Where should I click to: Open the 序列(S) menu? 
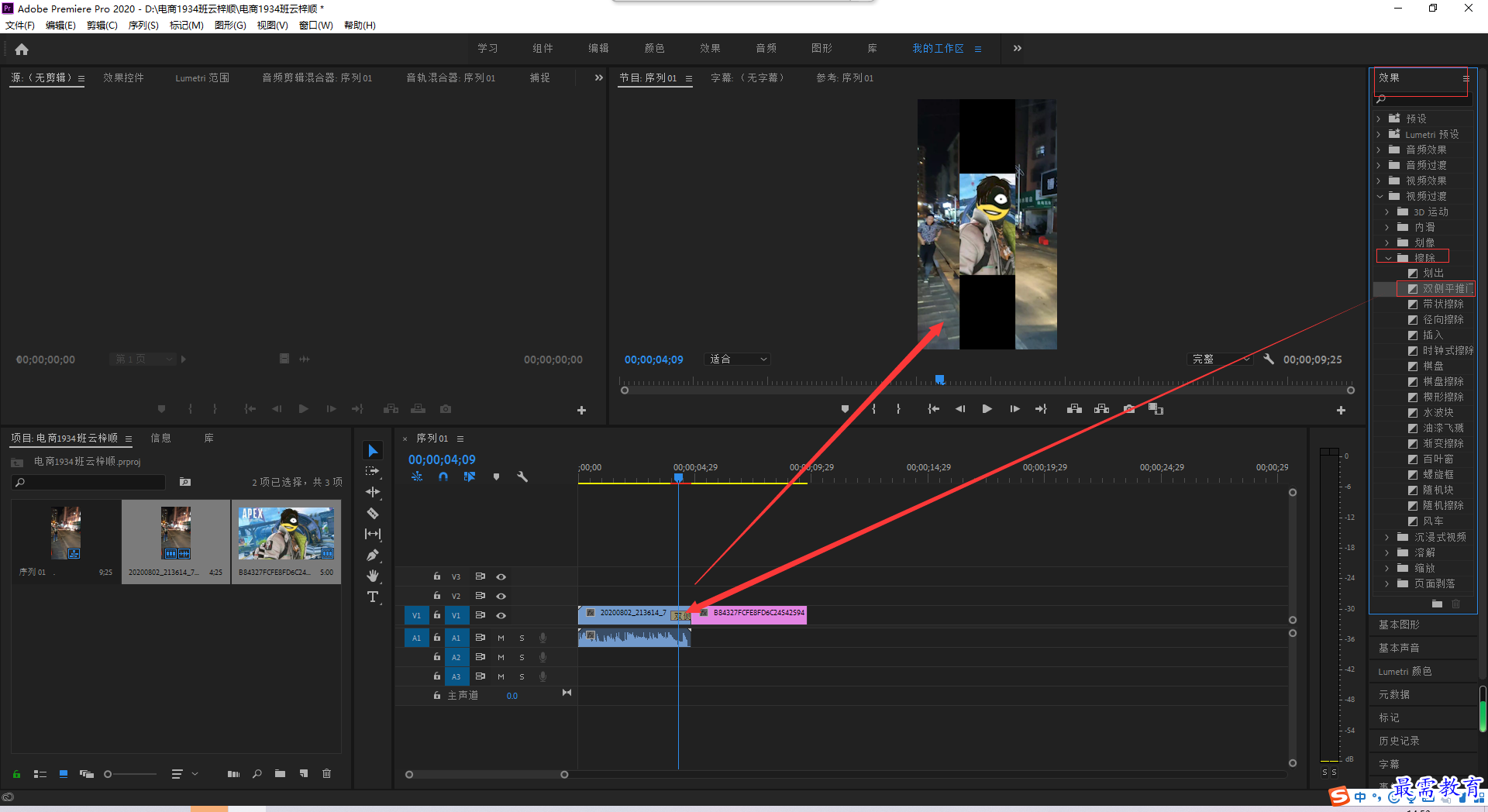[x=143, y=26]
